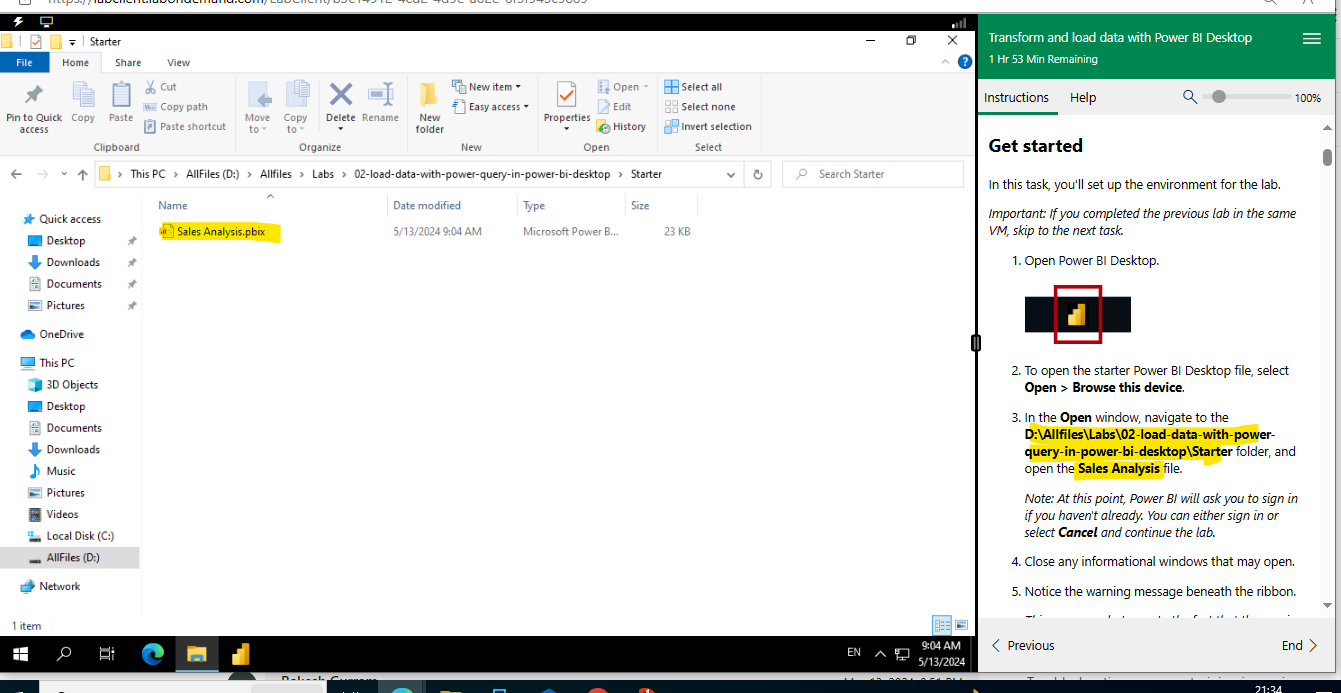
Task: Select the Share ribbon tab
Action: pyautogui.click(x=128, y=62)
